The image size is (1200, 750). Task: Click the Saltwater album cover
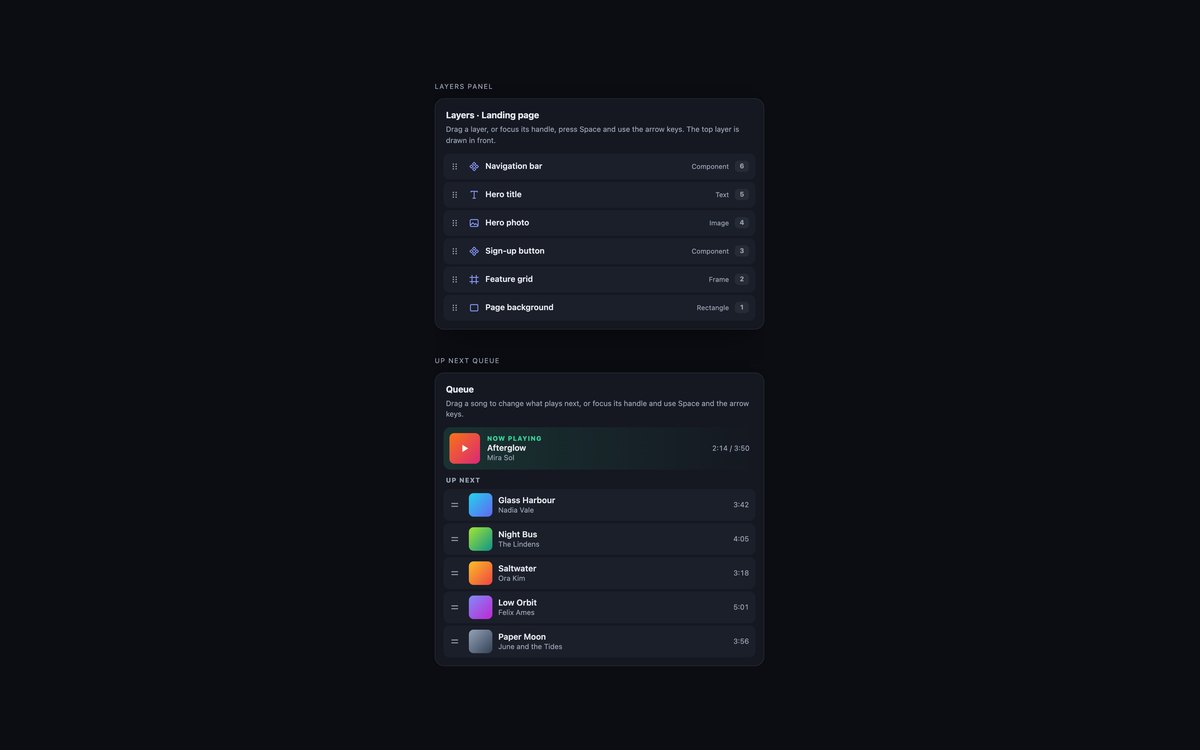(481, 573)
